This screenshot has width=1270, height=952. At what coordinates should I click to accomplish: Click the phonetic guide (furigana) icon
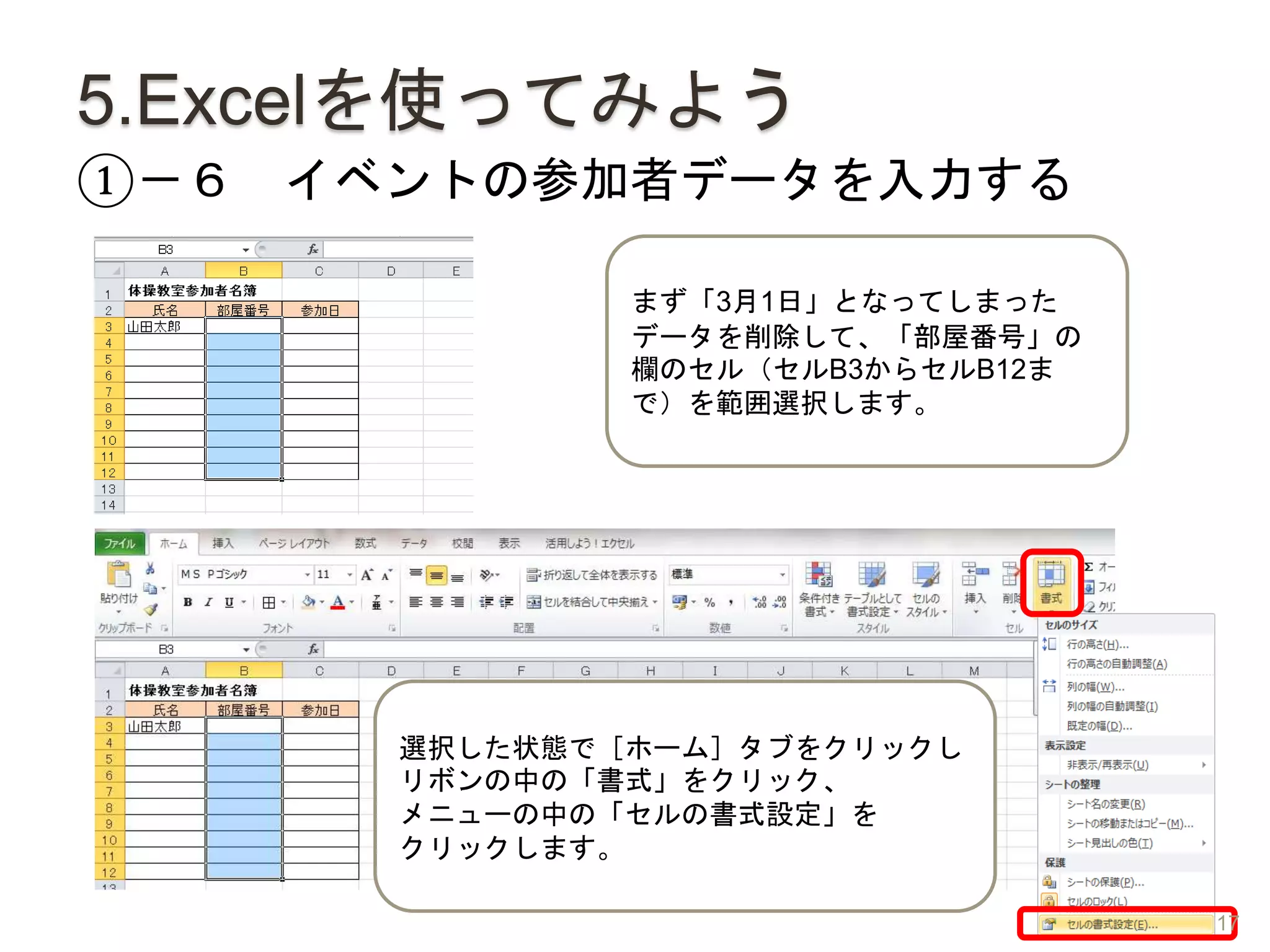[x=376, y=602]
